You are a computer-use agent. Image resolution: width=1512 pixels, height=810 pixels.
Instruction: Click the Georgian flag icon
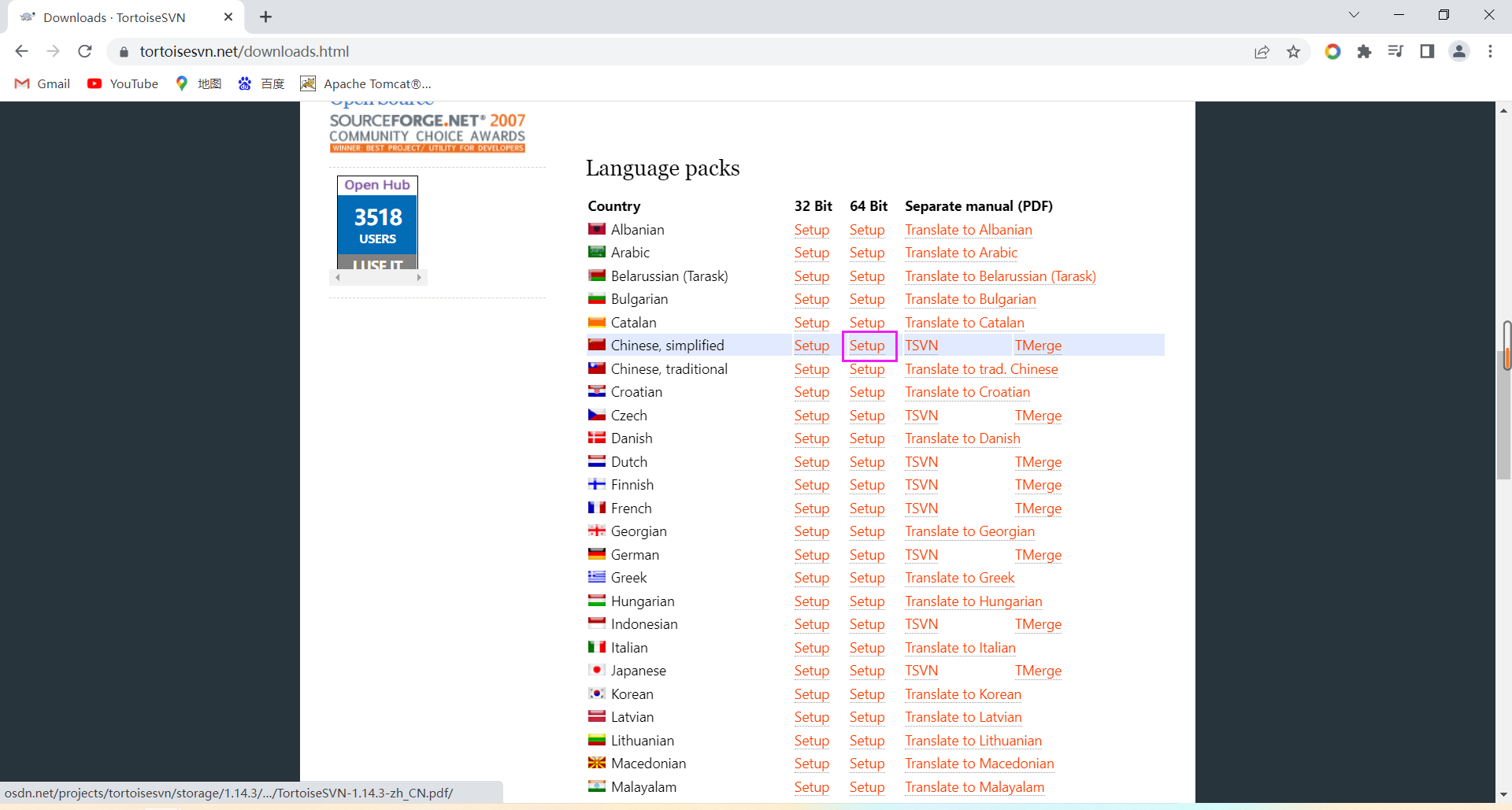pyautogui.click(x=597, y=531)
